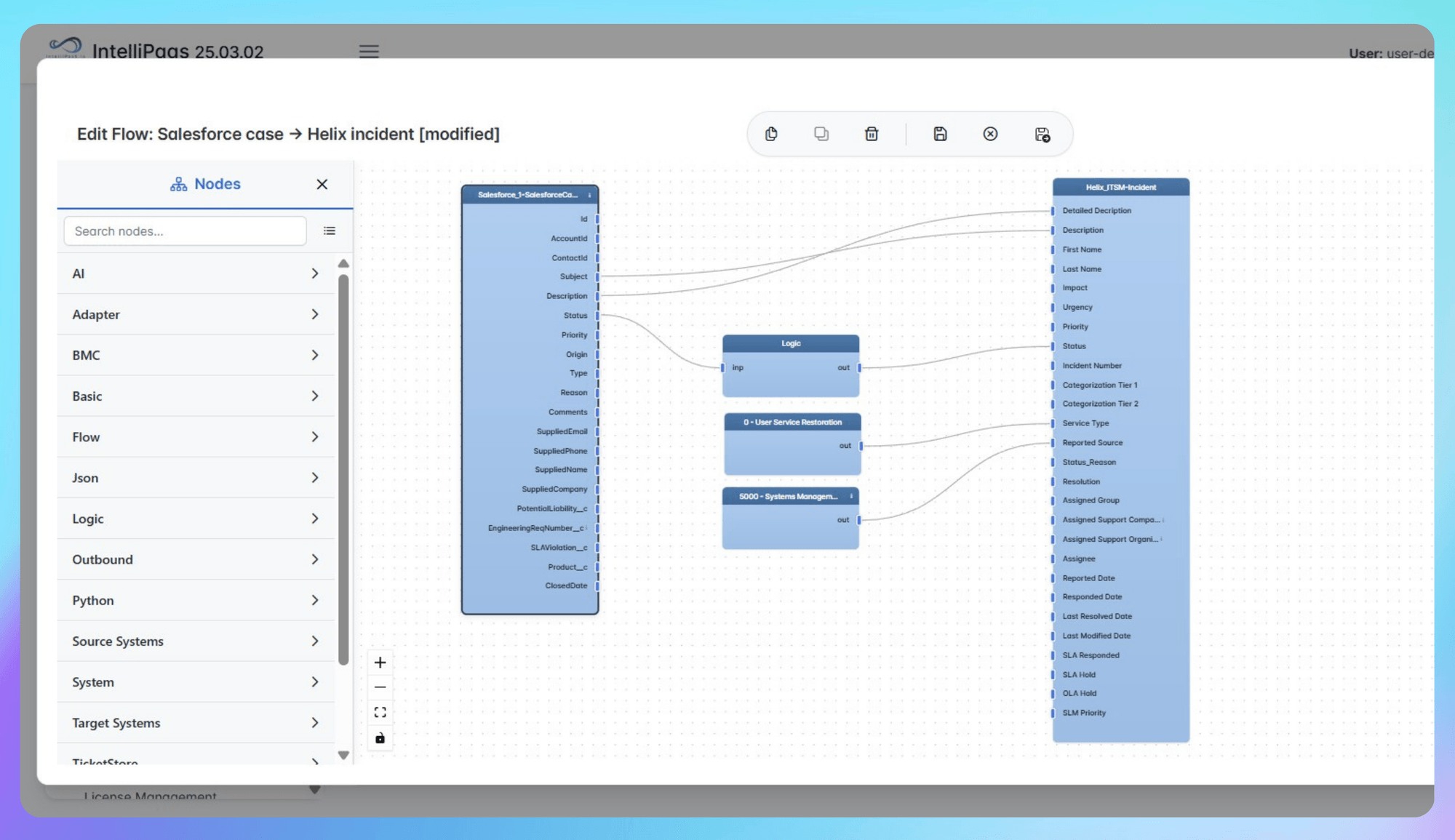The height and width of the screenshot is (840, 1455).
Task: Open info on the 5000 Systems Management node
Action: tap(851, 496)
